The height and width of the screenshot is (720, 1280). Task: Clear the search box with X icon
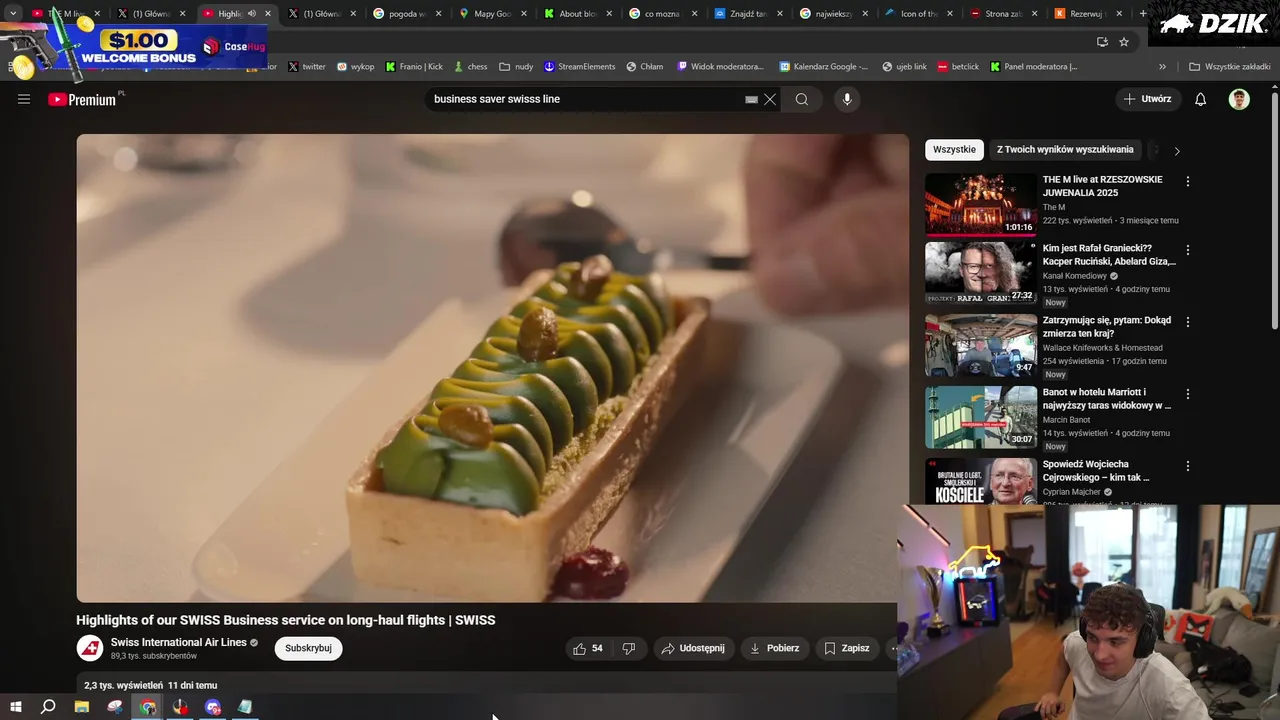click(770, 99)
